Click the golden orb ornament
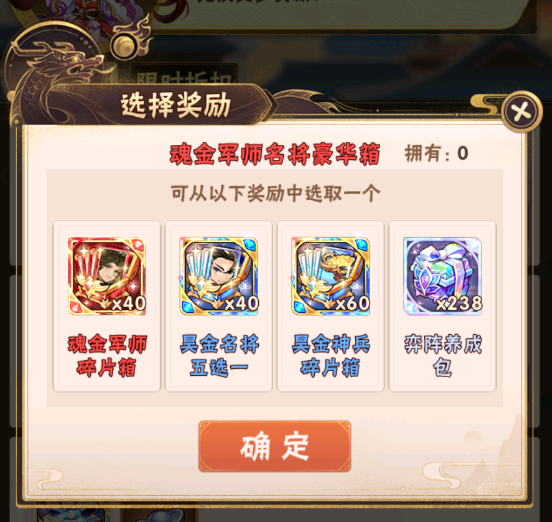The image size is (552, 522). coord(124,46)
